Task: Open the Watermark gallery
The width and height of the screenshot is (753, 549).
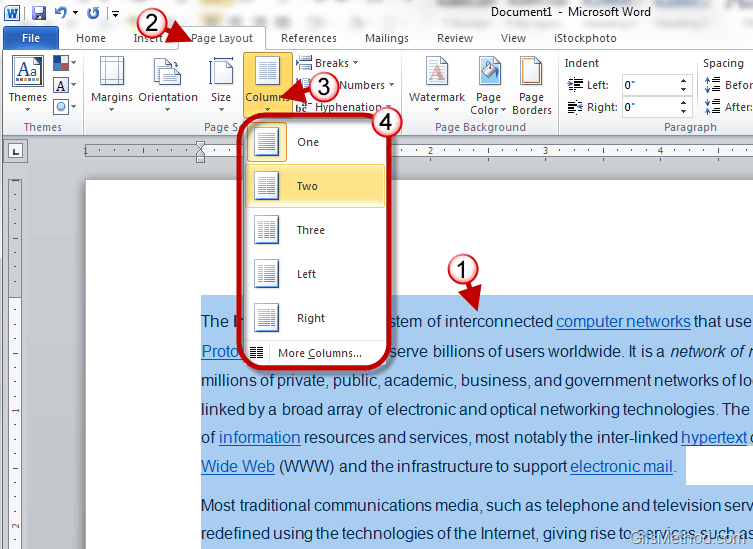Action: coord(437,84)
